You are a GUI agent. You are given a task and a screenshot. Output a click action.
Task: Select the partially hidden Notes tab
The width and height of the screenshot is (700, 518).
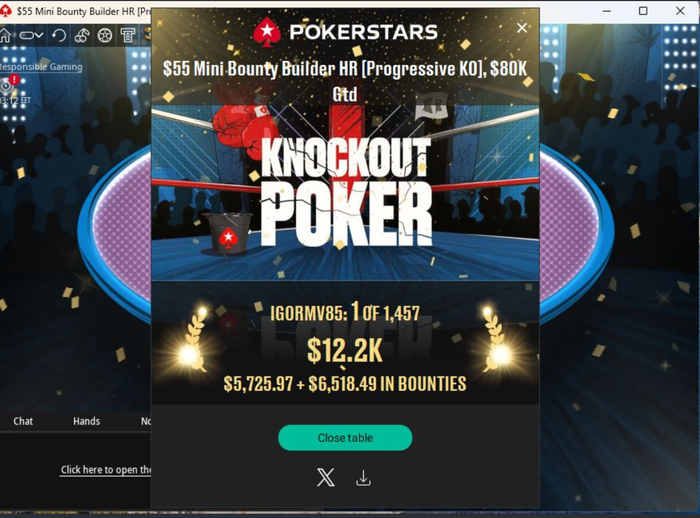(x=146, y=421)
